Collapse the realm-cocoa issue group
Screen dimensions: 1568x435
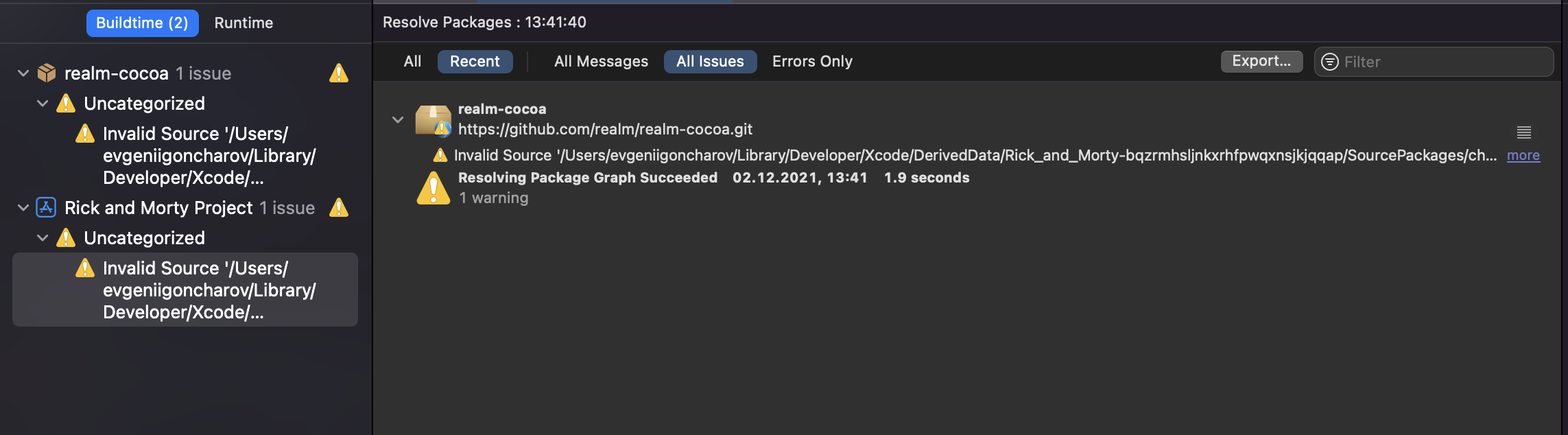point(23,73)
